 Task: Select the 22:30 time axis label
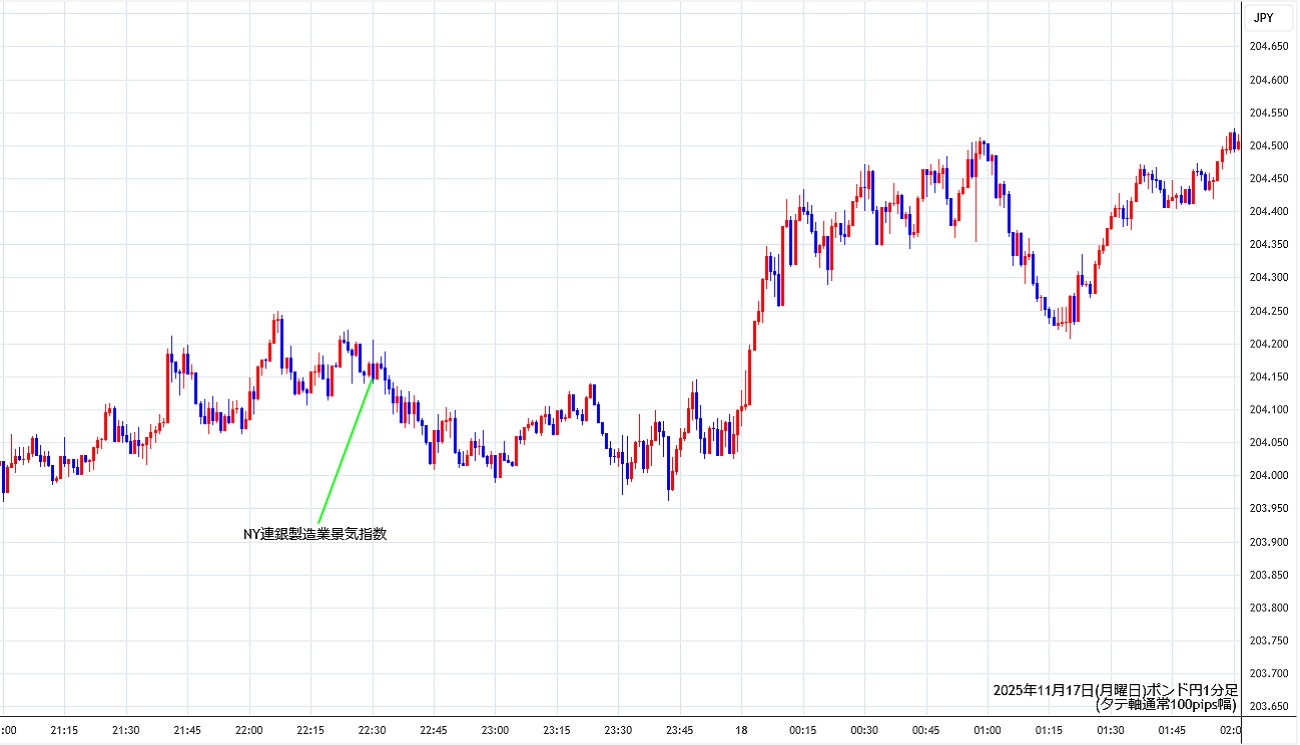click(x=372, y=731)
